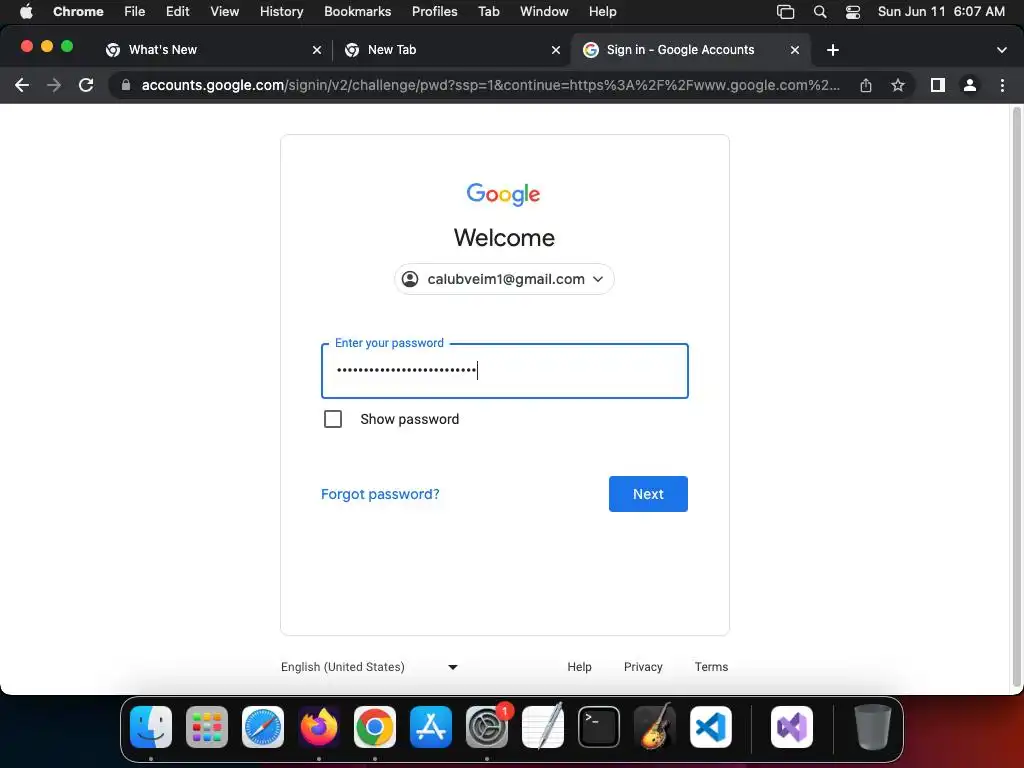1024x768 pixels.
Task: Bookmark this tab with the star
Action: pos(898,85)
